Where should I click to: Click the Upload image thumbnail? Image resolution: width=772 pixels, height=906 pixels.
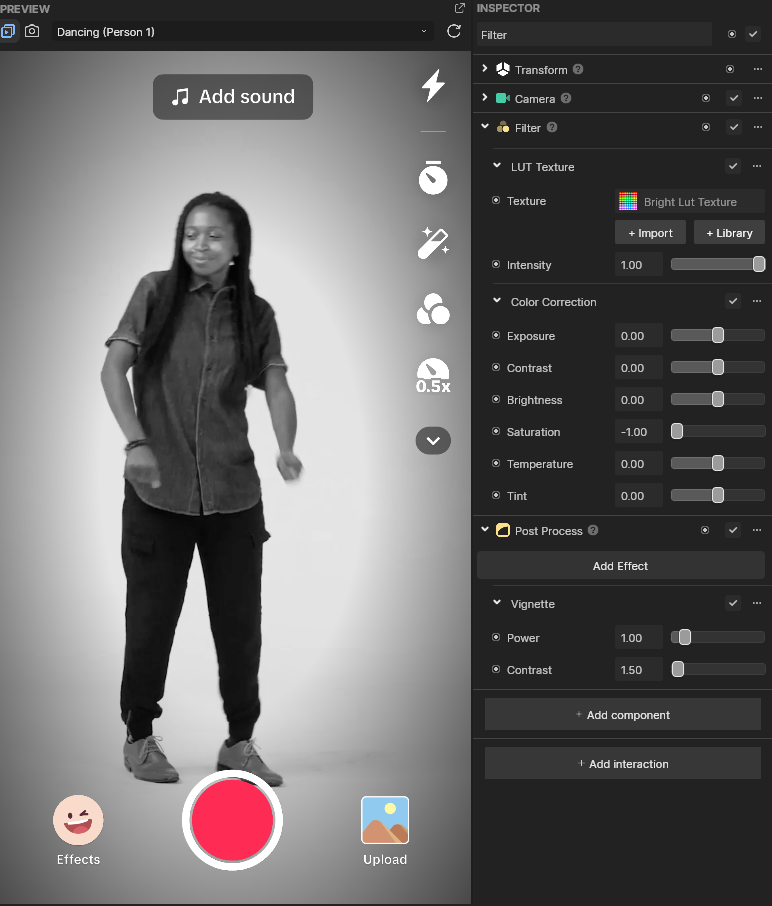click(385, 820)
